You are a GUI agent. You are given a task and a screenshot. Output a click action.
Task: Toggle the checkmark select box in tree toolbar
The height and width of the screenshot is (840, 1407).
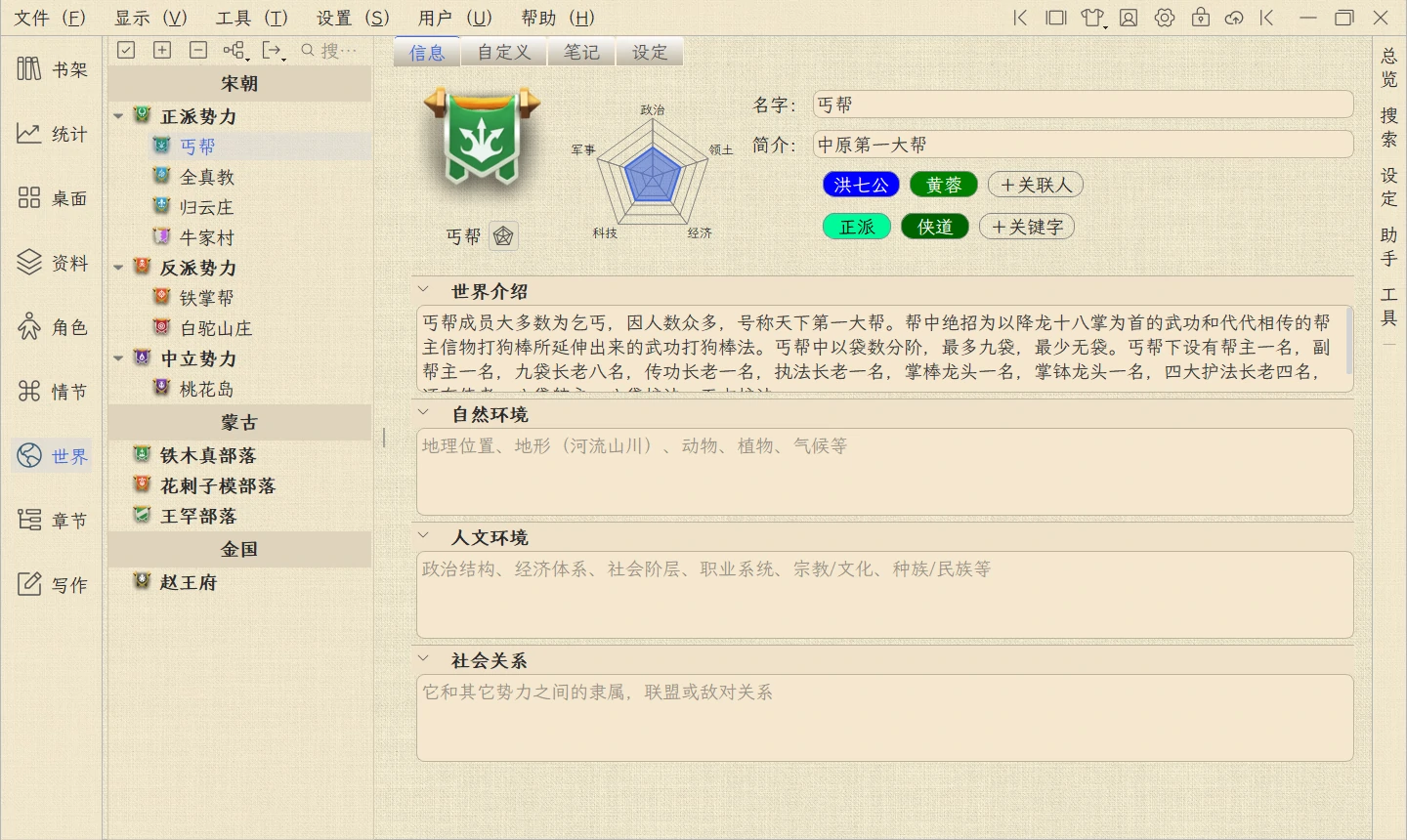pos(126,50)
